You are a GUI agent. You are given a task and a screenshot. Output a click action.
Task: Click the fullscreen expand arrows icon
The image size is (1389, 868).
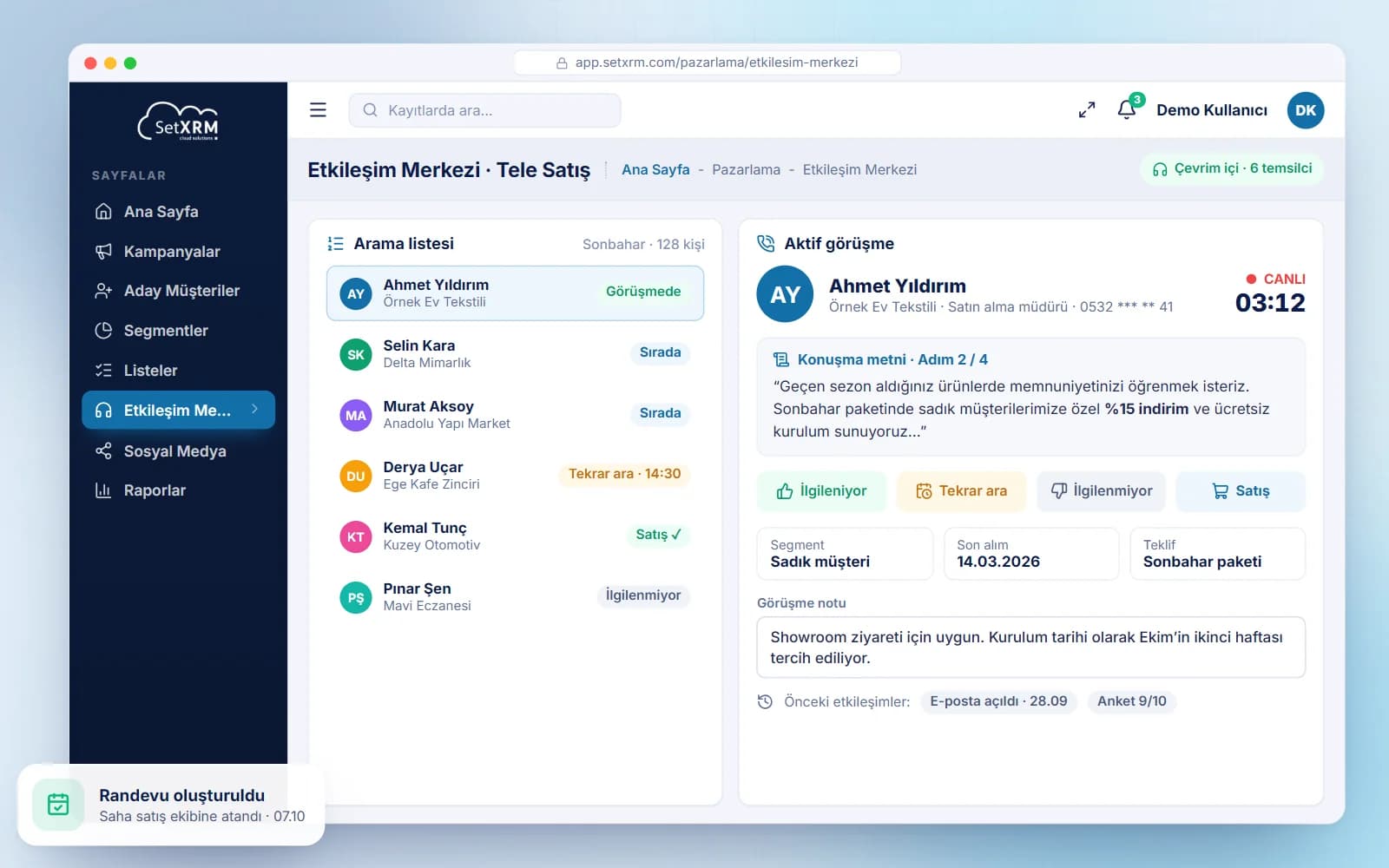(x=1086, y=110)
